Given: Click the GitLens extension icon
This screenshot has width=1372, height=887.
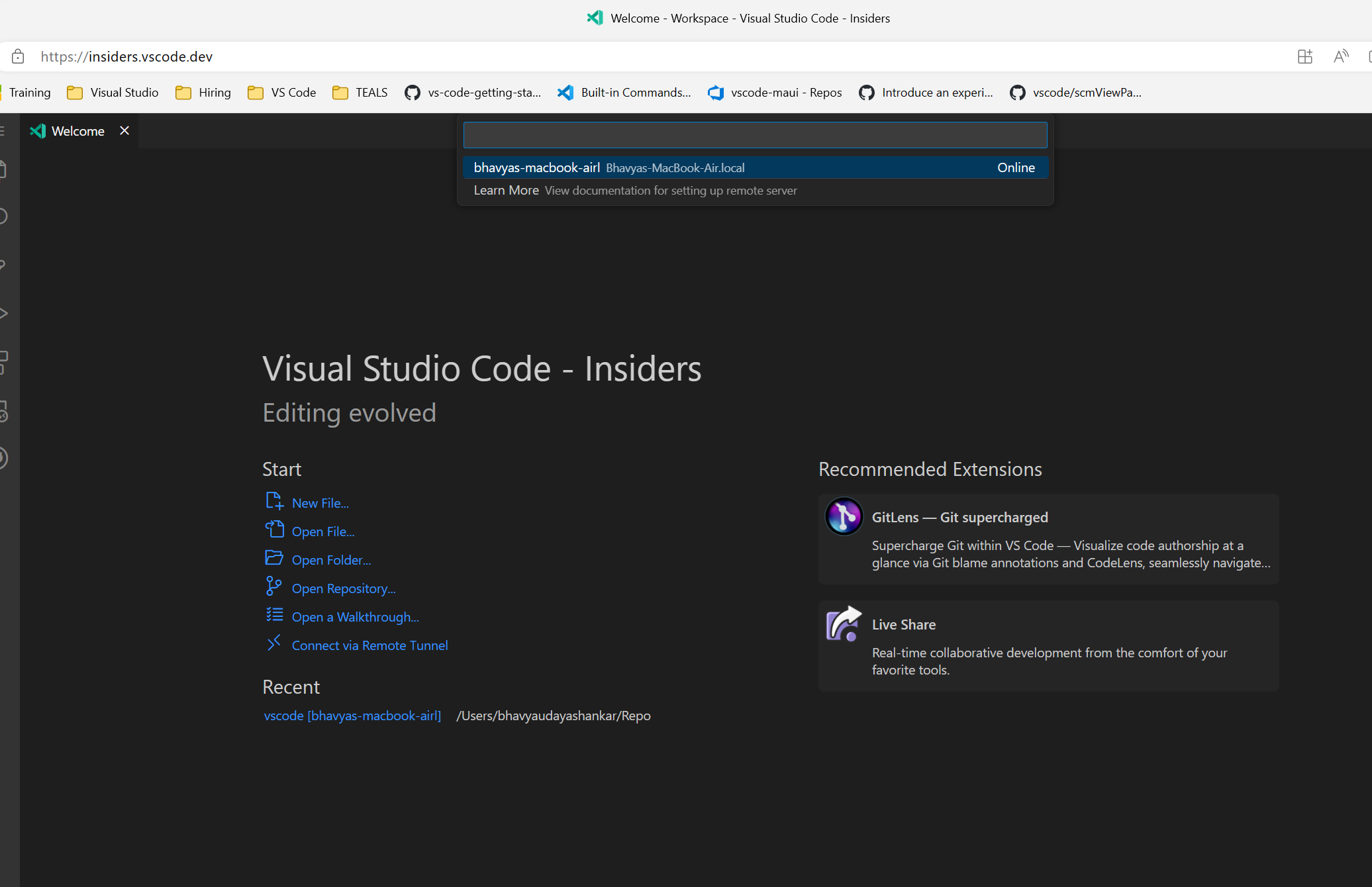Looking at the screenshot, I should point(844,516).
